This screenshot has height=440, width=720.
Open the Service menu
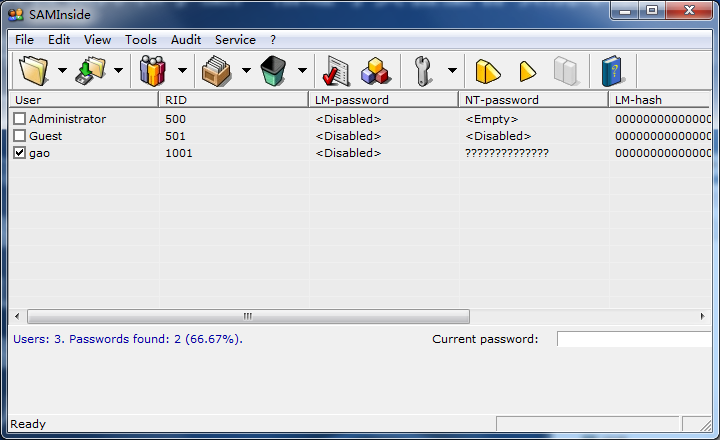pos(235,40)
